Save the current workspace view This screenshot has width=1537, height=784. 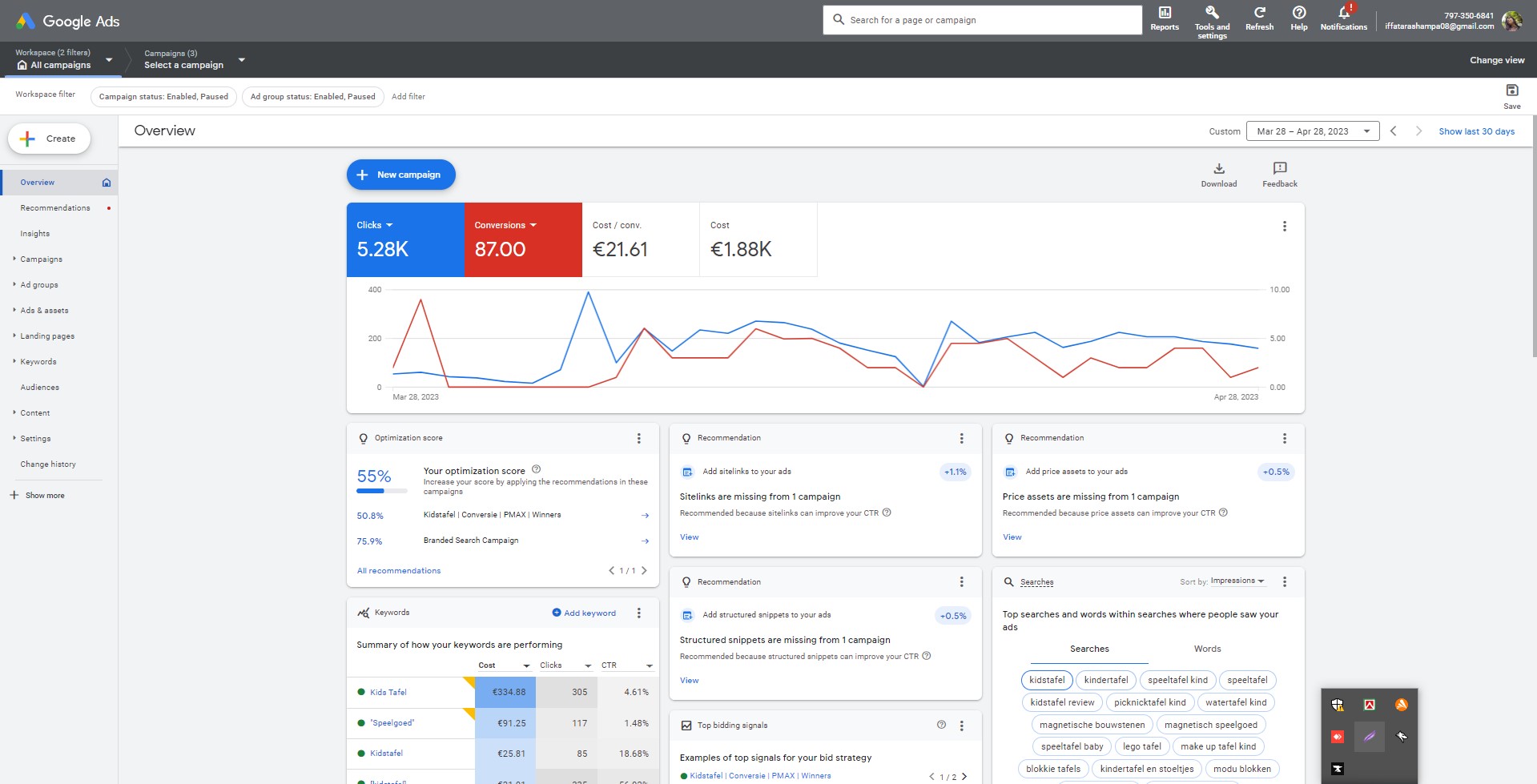point(1511,94)
